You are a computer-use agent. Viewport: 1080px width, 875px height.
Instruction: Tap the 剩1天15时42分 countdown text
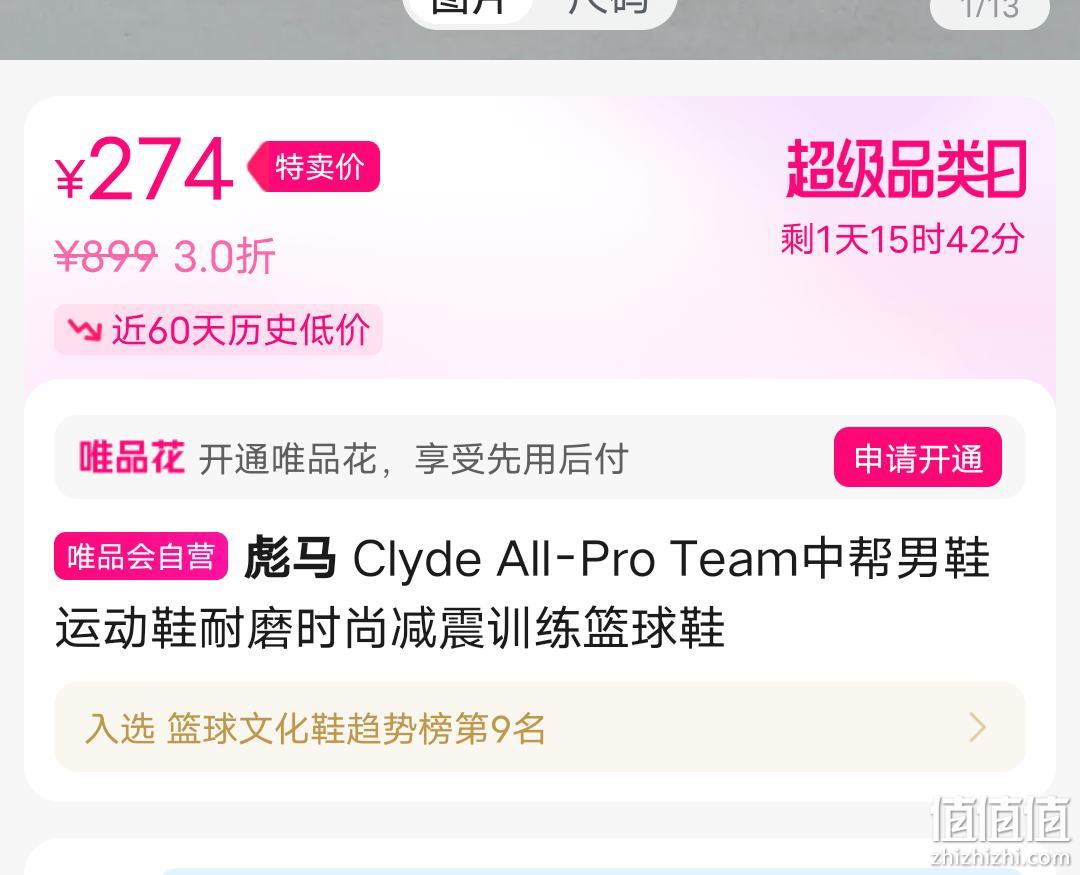coord(902,239)
